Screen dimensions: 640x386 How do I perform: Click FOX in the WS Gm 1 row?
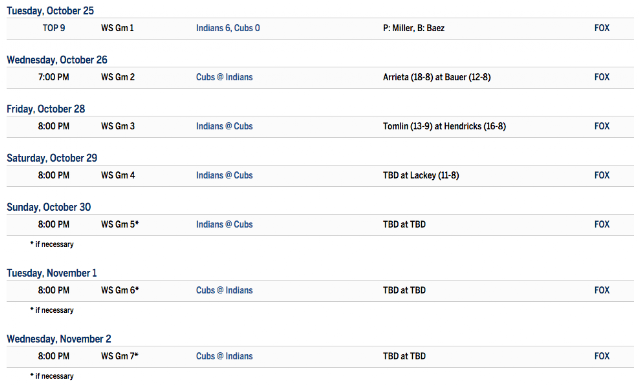(x=602, y=28)
